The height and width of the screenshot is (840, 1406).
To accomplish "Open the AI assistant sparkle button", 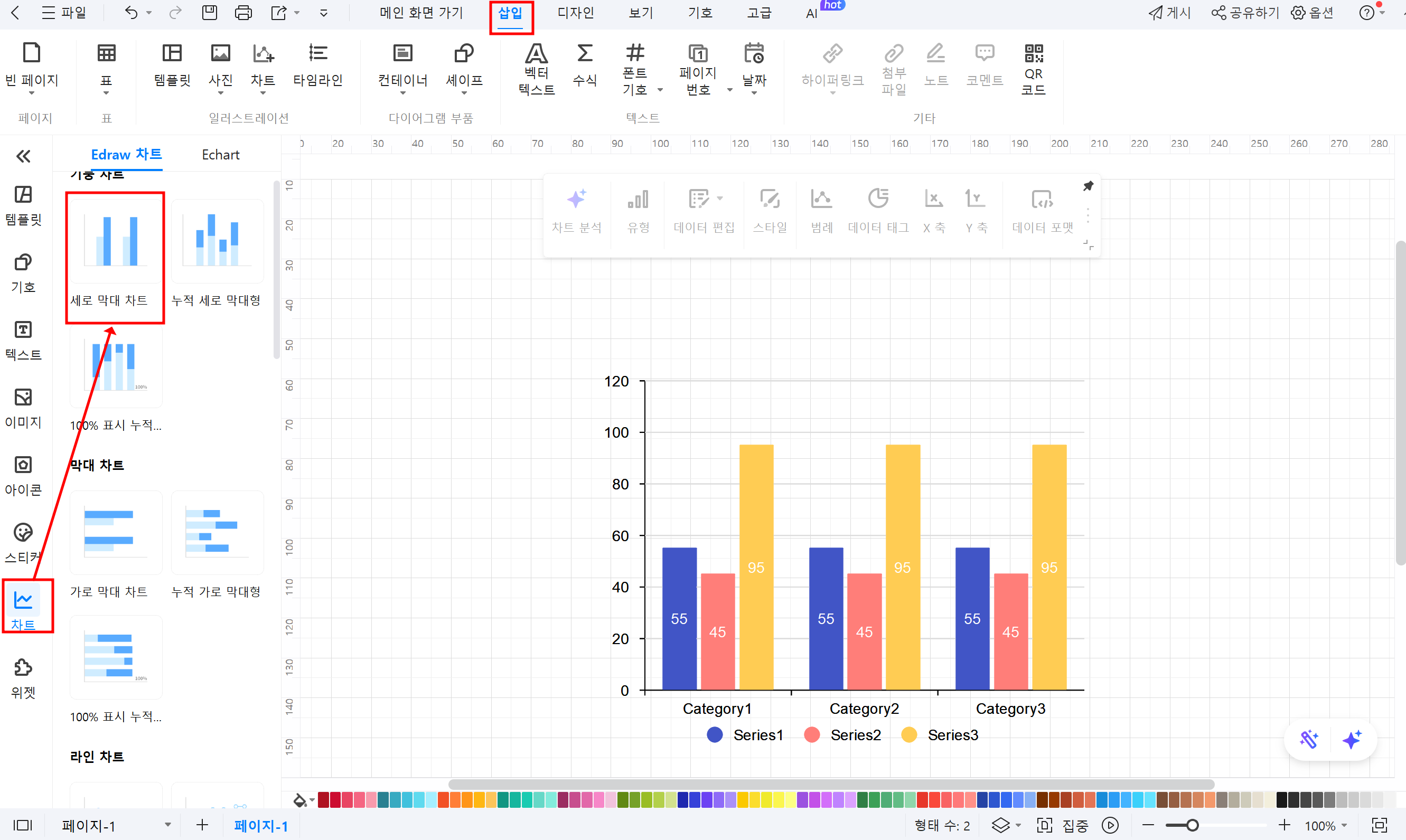I will point(1352,739).
